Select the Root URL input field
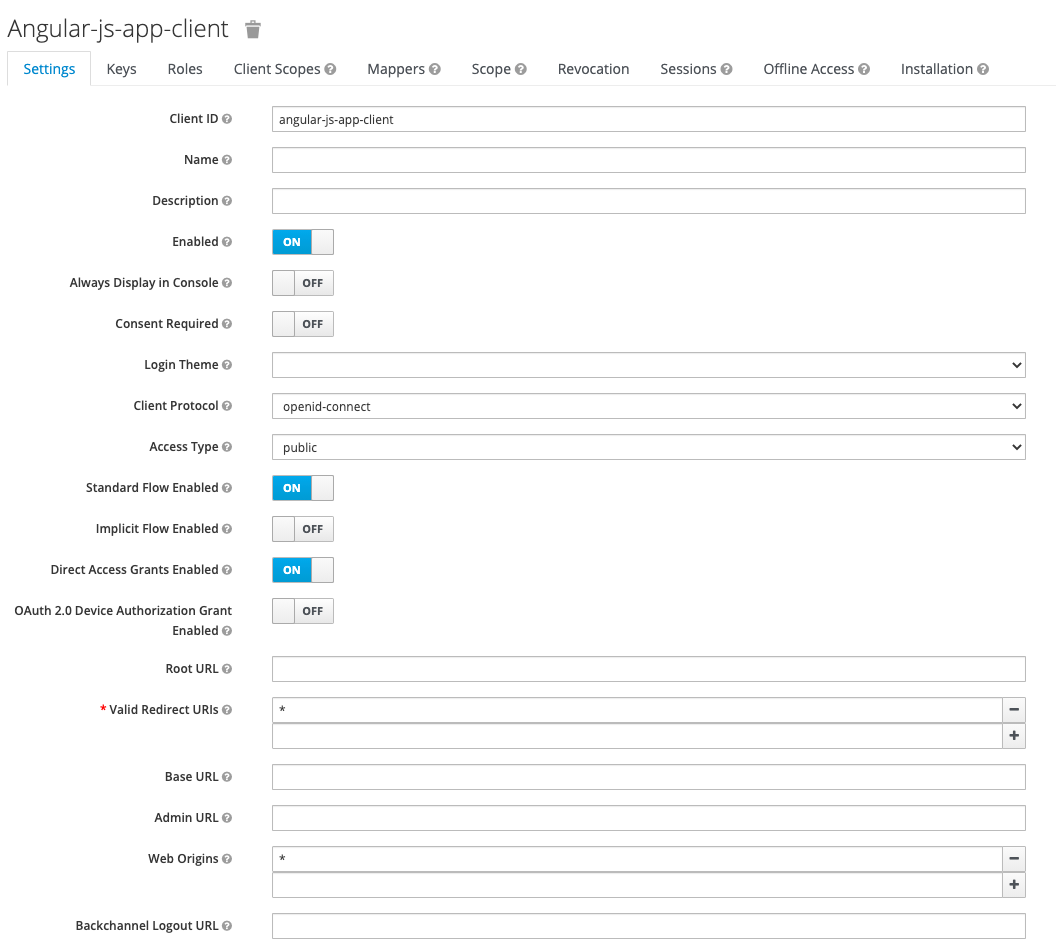 point(648,668)
